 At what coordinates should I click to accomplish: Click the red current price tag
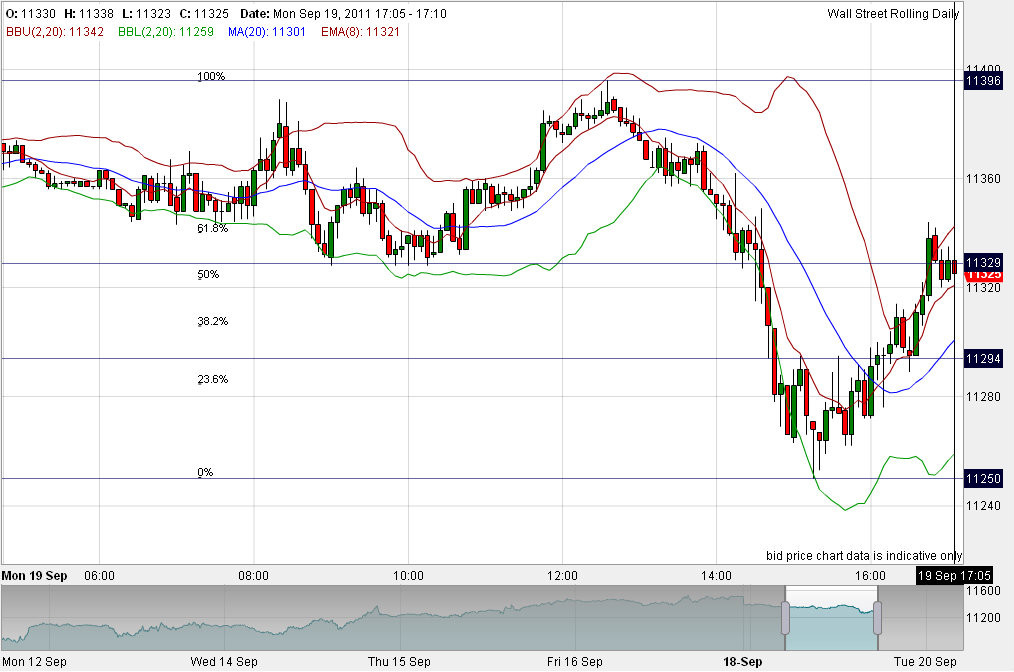click(x=983, y=276)
